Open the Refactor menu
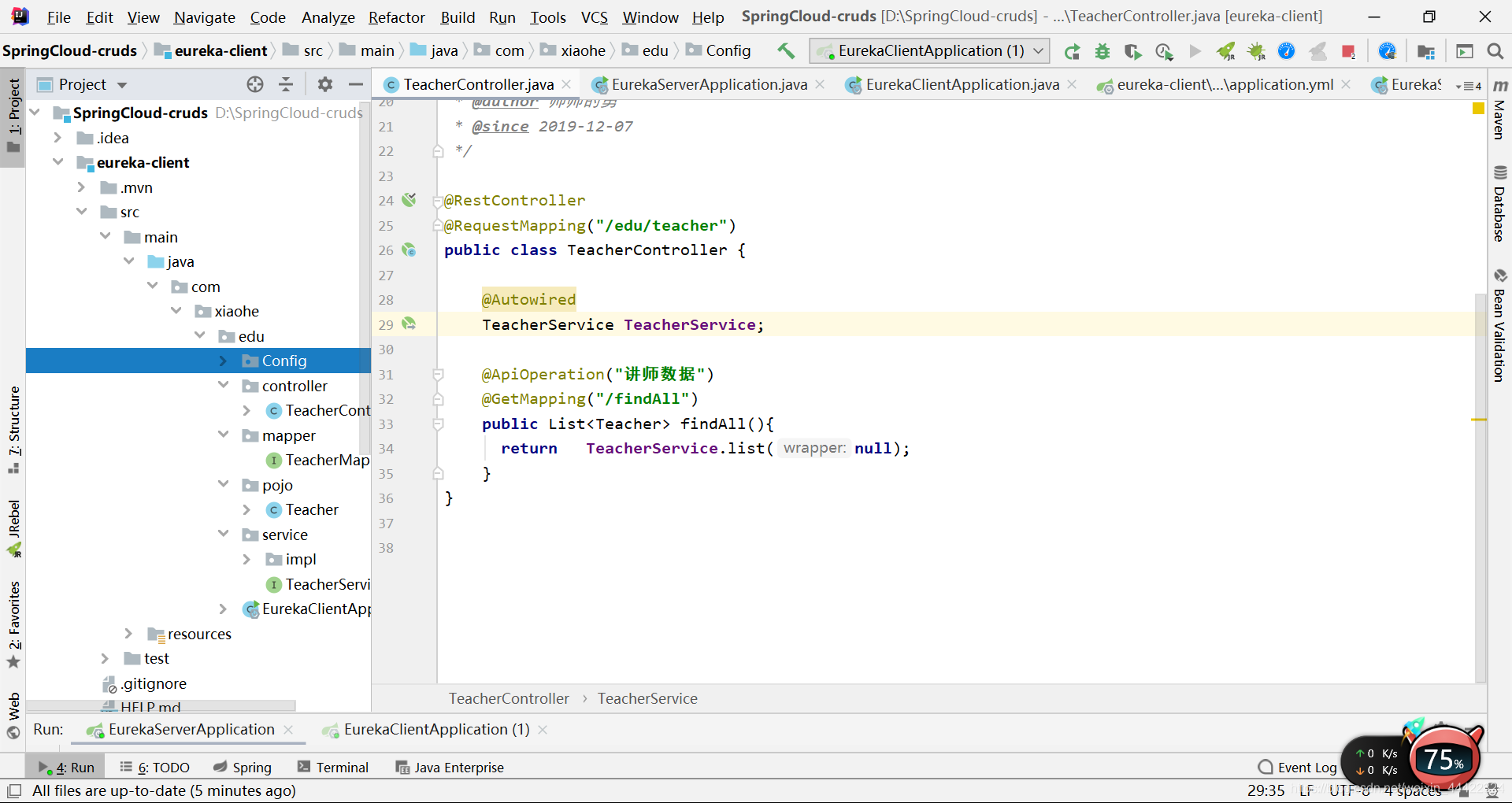The image size is (1512, 803). coord(396,17)
